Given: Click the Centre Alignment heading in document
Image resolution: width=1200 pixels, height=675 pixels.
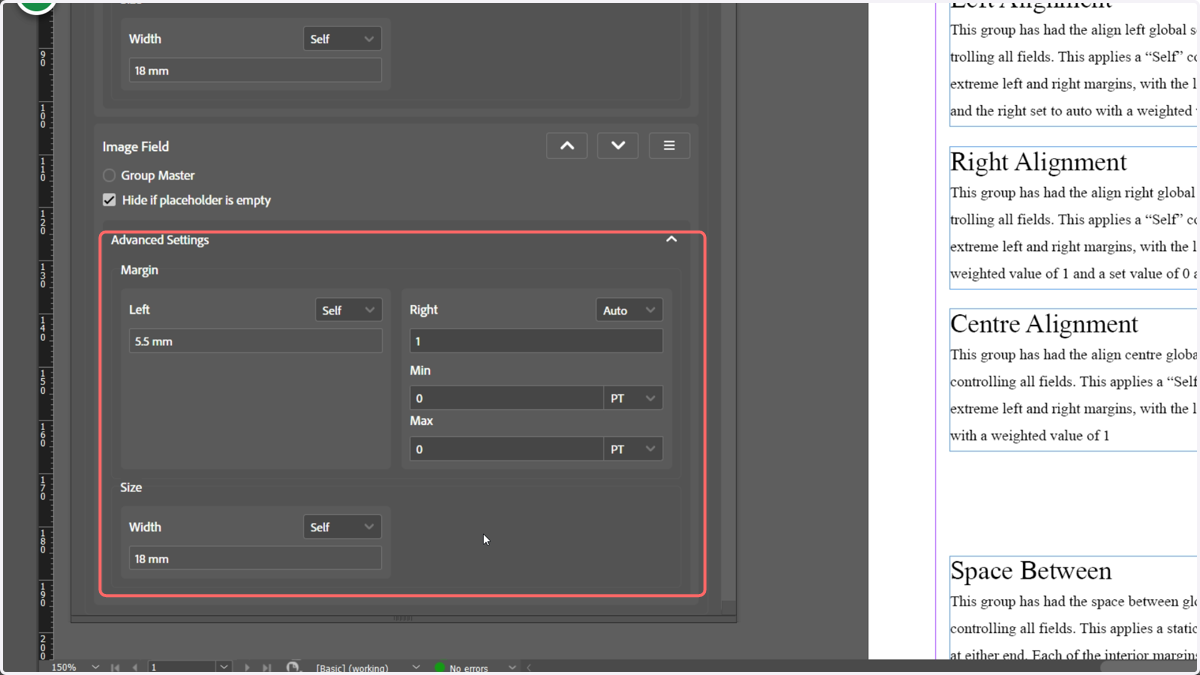Looking at the screenshot, I should pyautogui.click(x=1044, y=324).
